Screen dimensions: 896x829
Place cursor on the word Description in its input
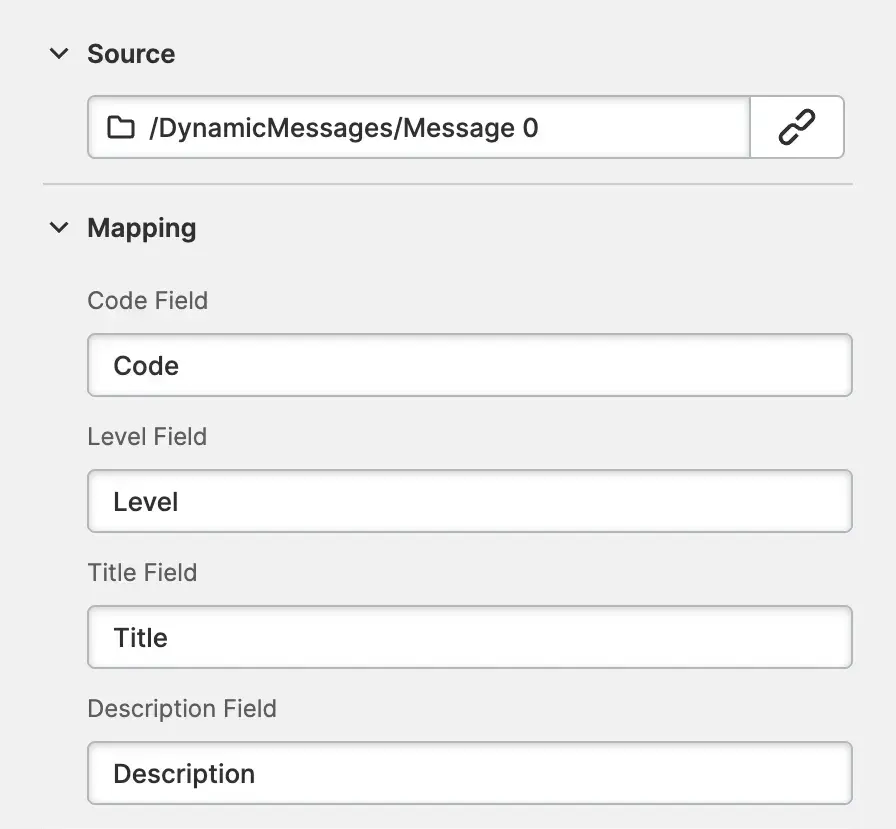(x=184, y=774)
